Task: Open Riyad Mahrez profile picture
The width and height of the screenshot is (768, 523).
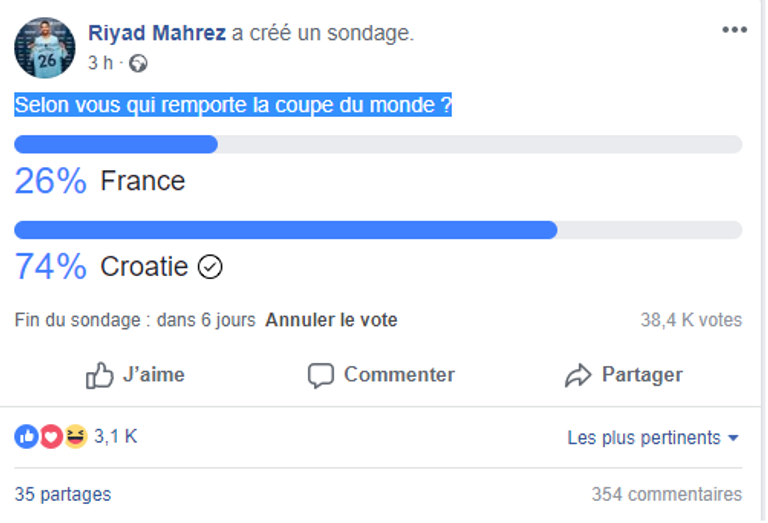Action: [x=44, y=47]
